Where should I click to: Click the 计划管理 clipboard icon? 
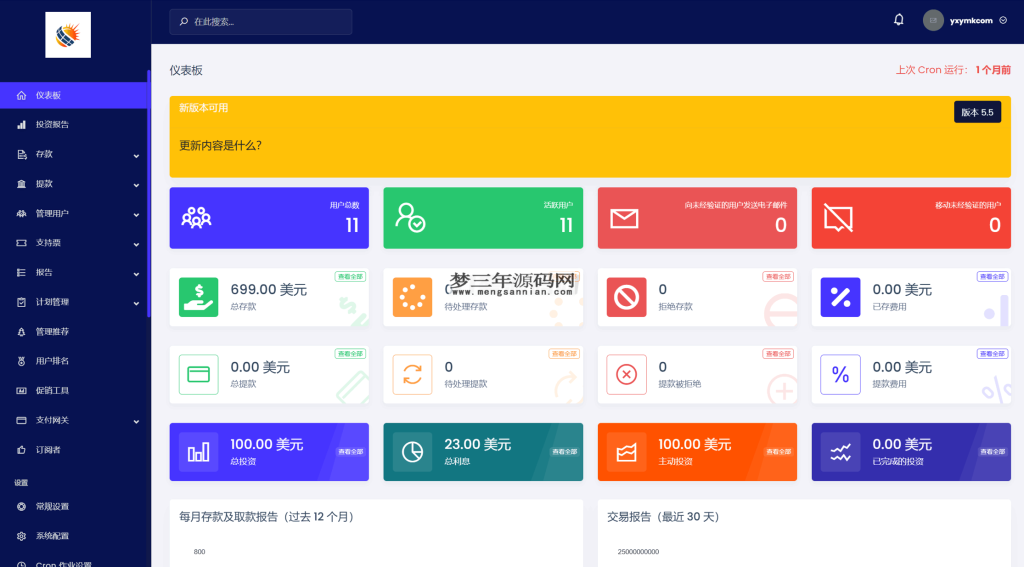[22, 302]
